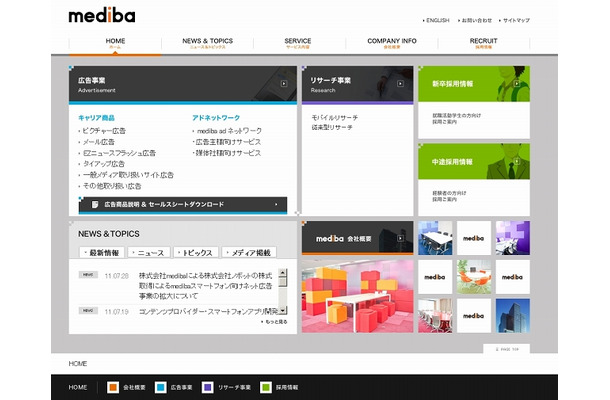Open NEWS & TOPICS navigation menu
Image resolution: width=610 pixels, height=400 pixels.
207,43
